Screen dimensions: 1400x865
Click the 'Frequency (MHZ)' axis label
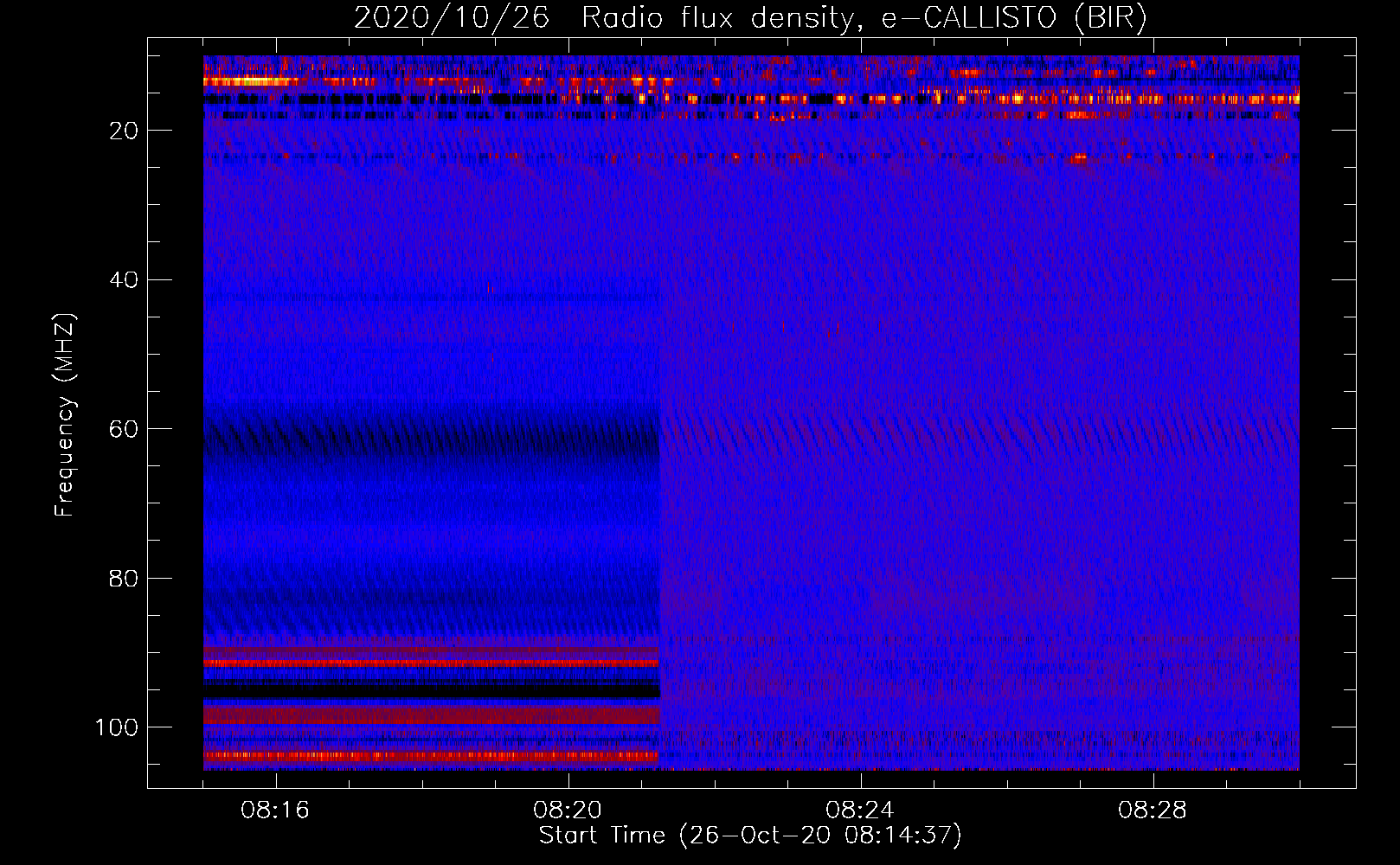[x=66, y=415]
